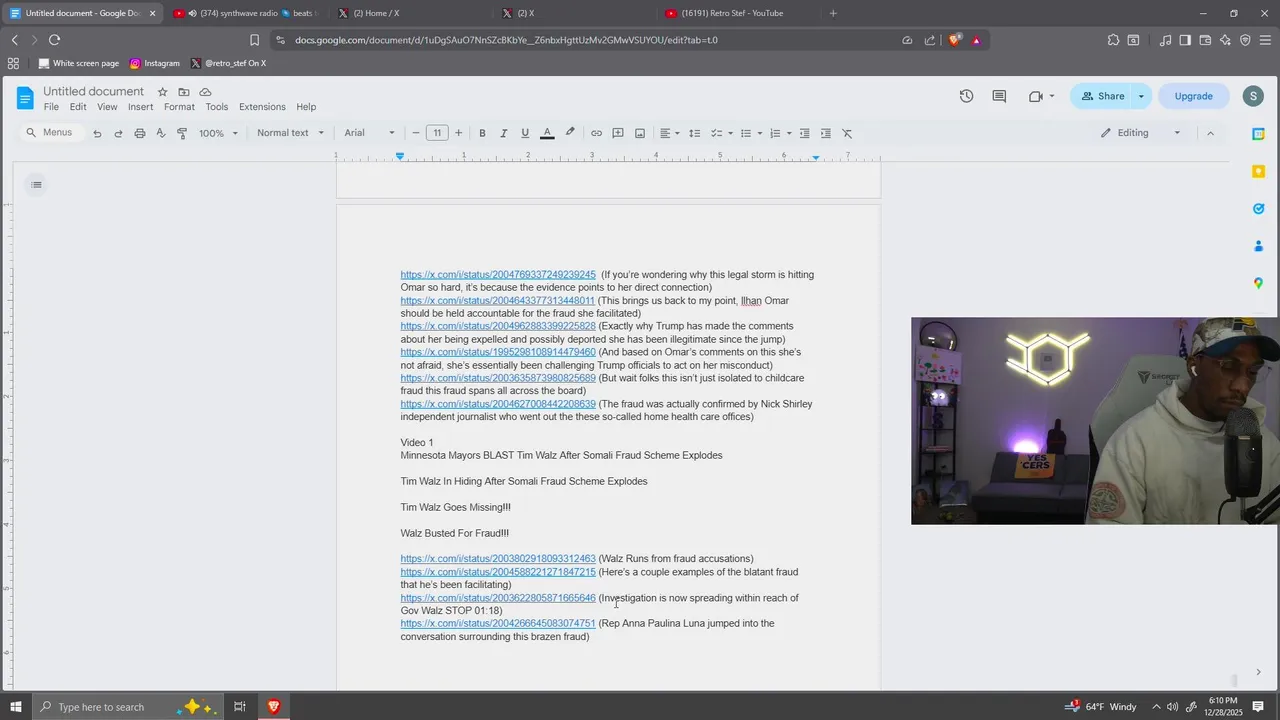This screenshot has width=1280, height=720.
Task: Open link ending 2004962883399225828
Action: [x=498, y=326]
